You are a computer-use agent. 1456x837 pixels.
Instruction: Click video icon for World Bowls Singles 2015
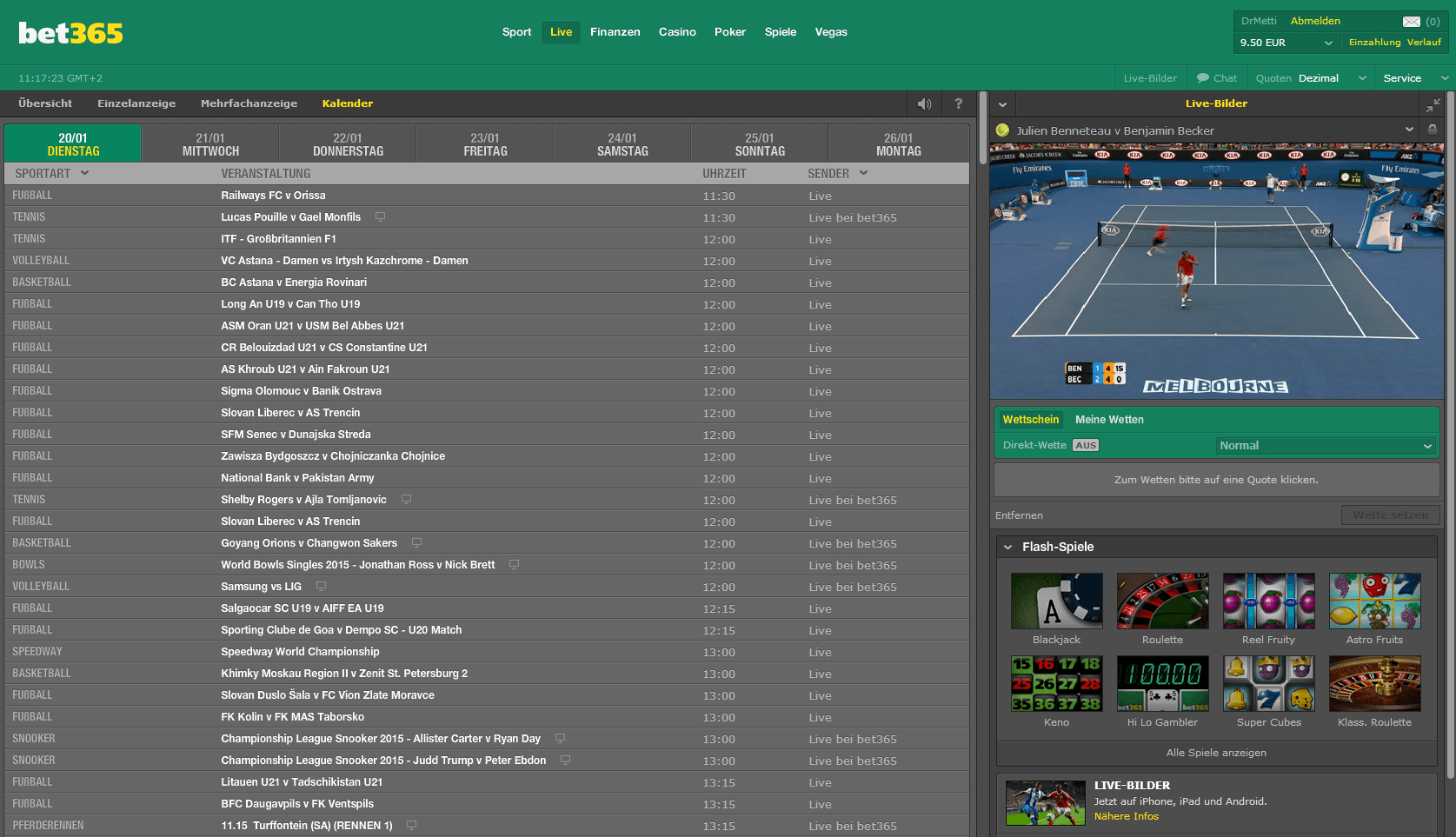tap(514, 565)
